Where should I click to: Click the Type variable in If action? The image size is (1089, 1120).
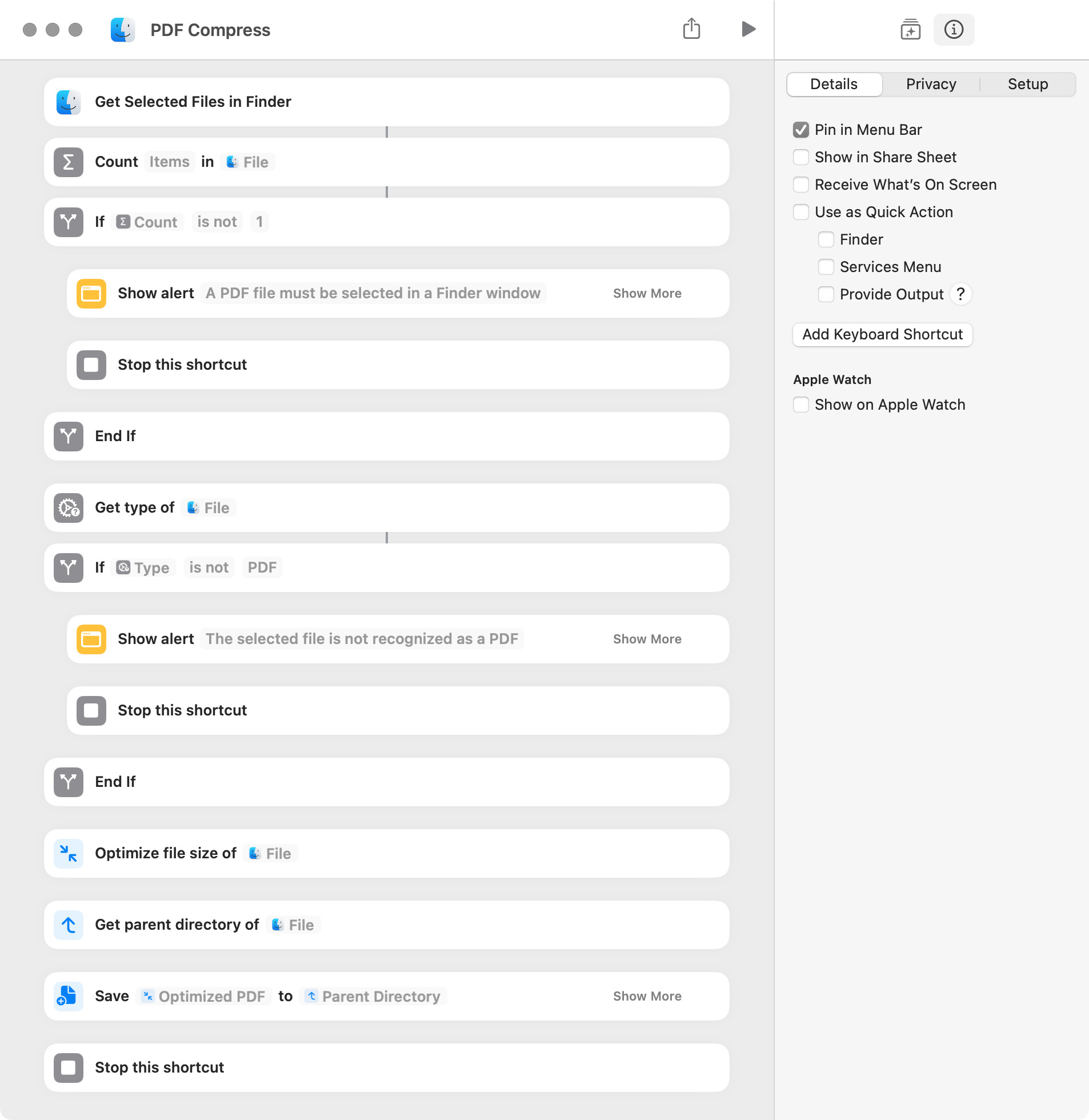(143, 567)
